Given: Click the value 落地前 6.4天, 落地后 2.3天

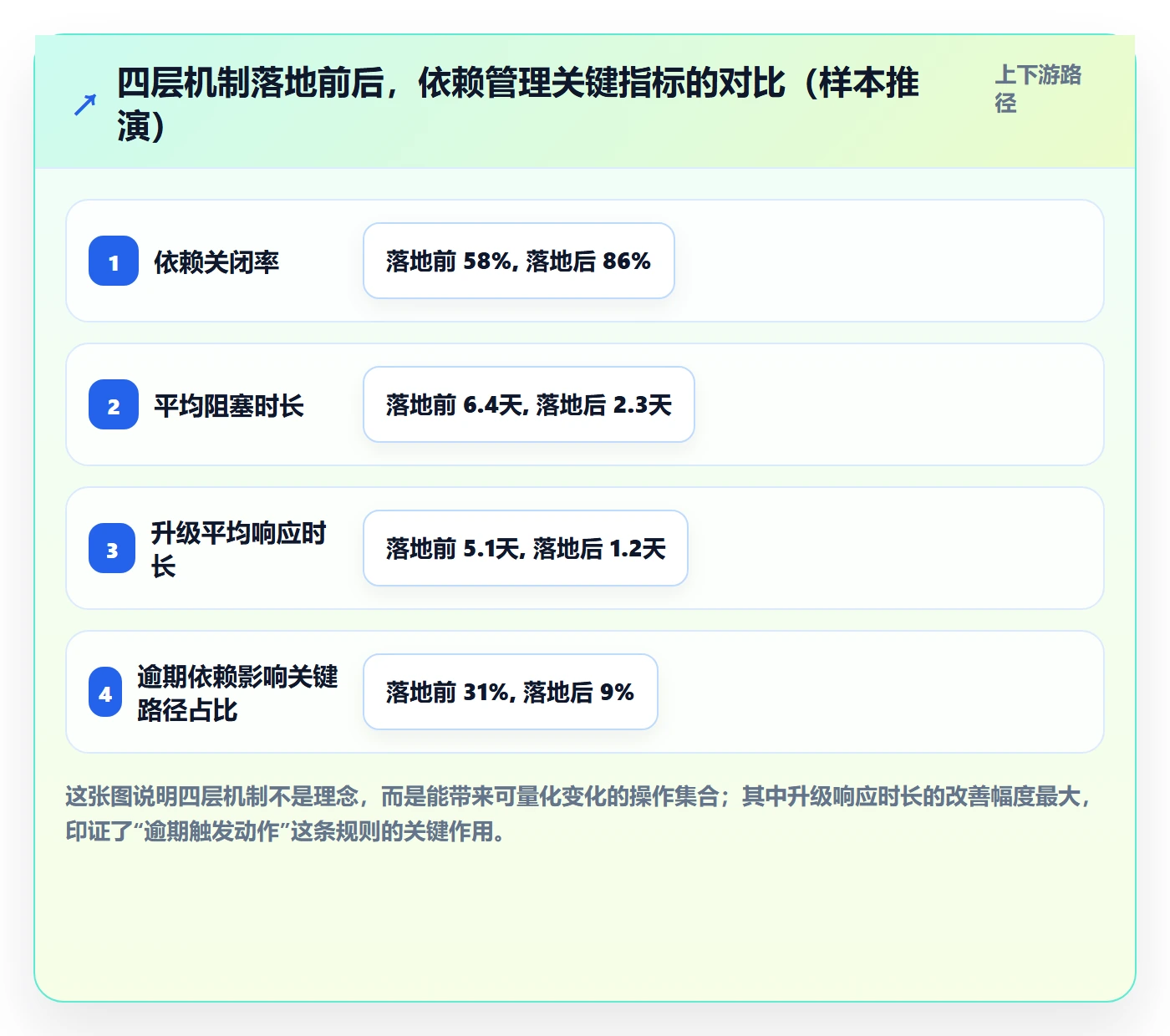Looking at the screenshot, I should 529,404.
